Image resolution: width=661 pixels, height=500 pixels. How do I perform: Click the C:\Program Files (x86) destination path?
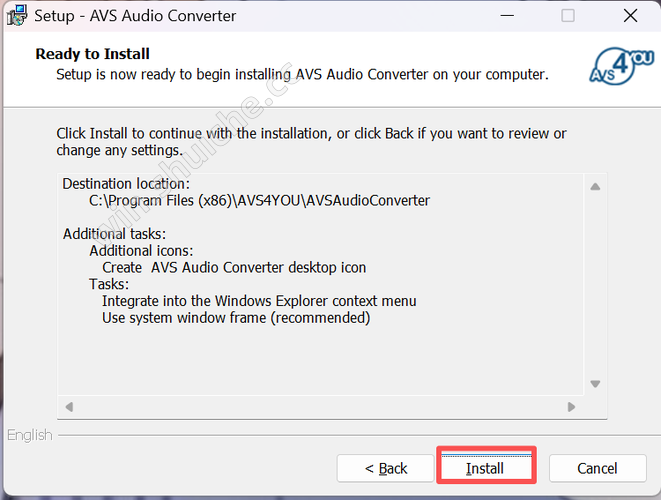[259, 200]
